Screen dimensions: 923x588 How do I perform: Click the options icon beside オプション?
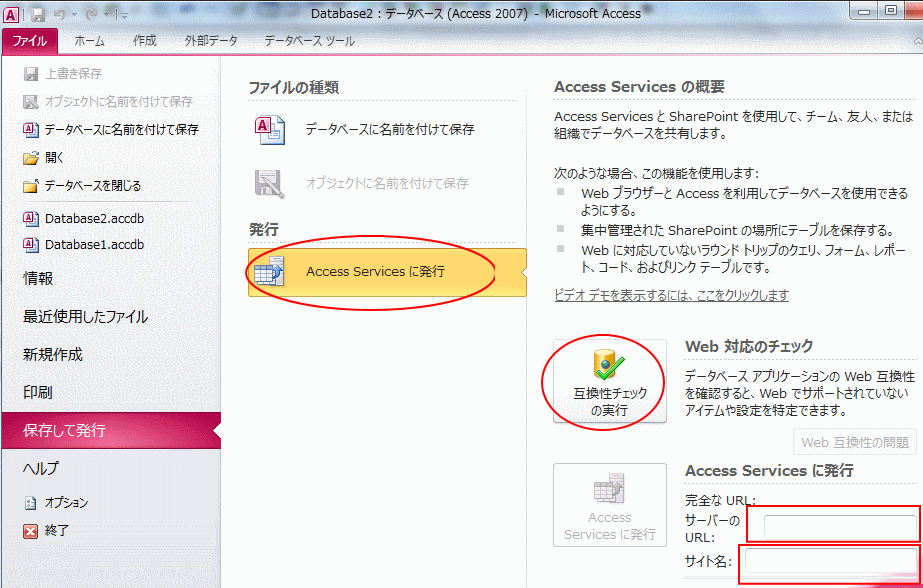pyautogui.click(x=31, y=503)
